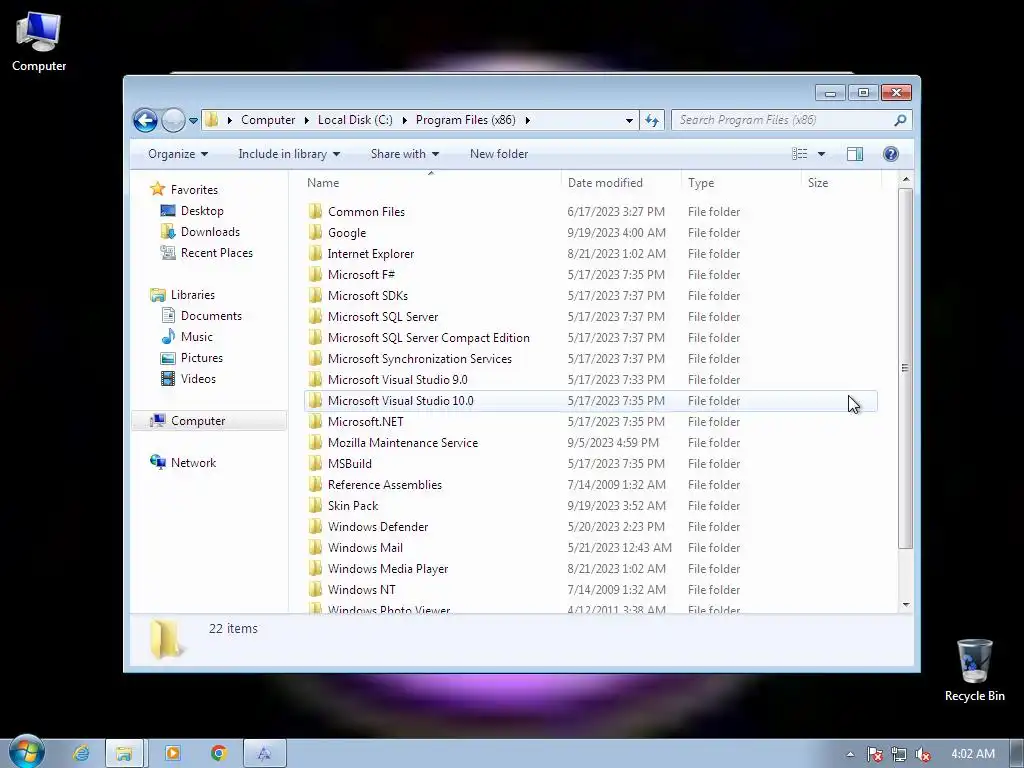Image resolution: width=1024 pixels, height=768 pixels.
Task: Click Computer in the address breadcrumb
Action: tap(268, 120)
